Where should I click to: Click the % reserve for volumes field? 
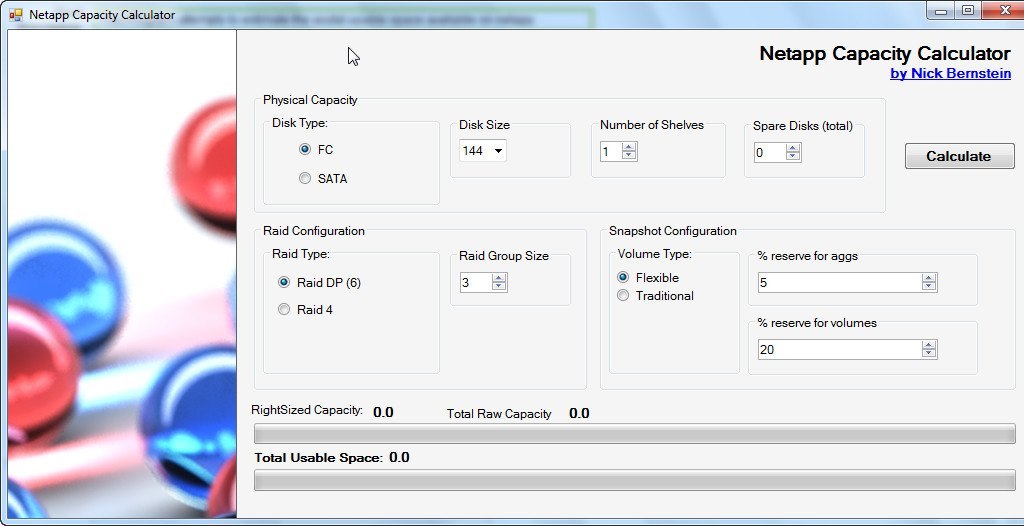(840, 350)
